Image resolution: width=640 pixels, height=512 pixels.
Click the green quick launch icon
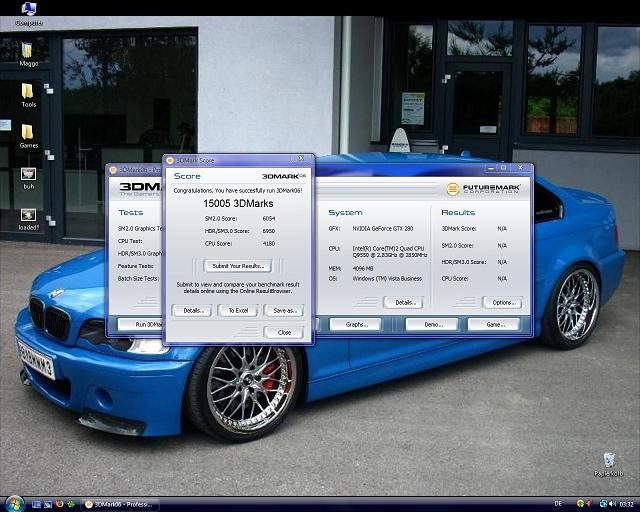pos(71,504)
